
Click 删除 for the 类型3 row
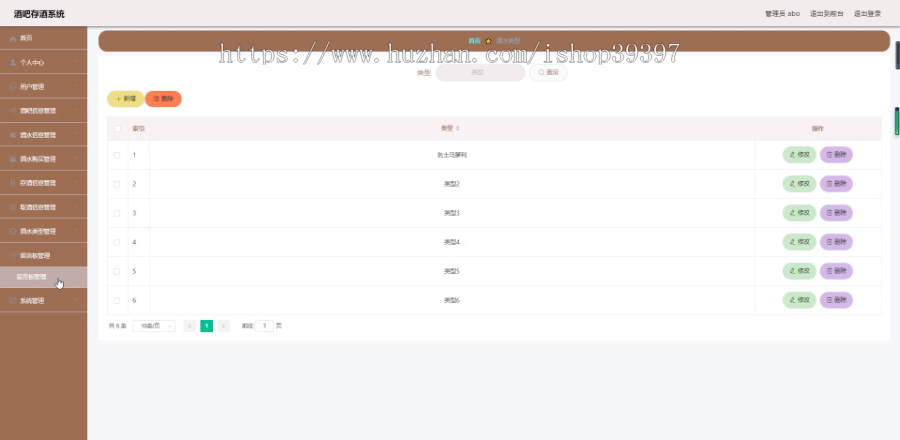pos(836,213)
